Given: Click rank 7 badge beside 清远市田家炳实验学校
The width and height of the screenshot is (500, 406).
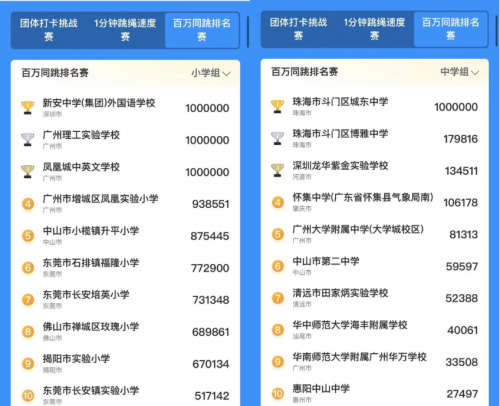Looking at the screenshot, I should pyautogui.click(x=278, y=298).
